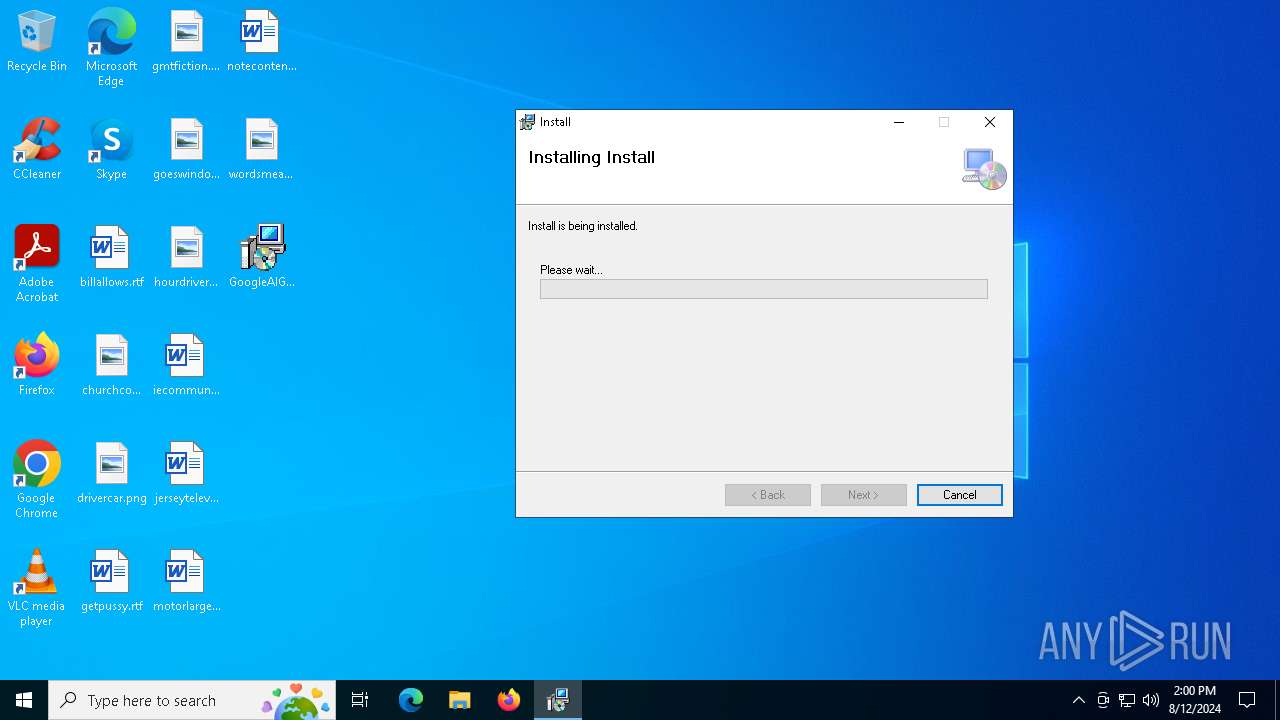The width and height of the screenshot is (1280, 720).
Task: Click the disabled Next button
Action: point(864,495)
